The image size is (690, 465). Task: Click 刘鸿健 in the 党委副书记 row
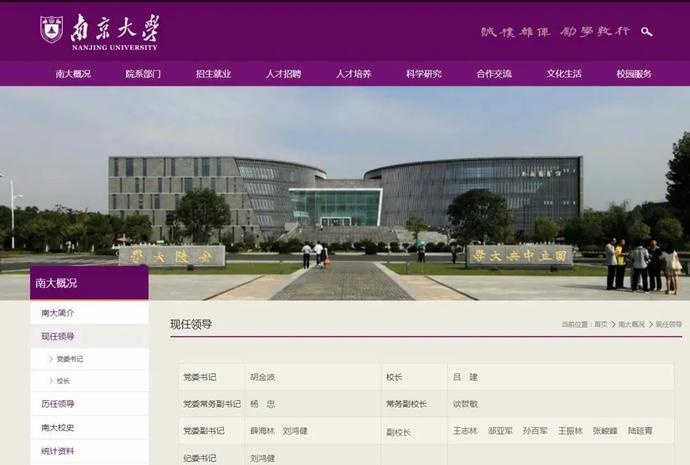coord(295,431)
